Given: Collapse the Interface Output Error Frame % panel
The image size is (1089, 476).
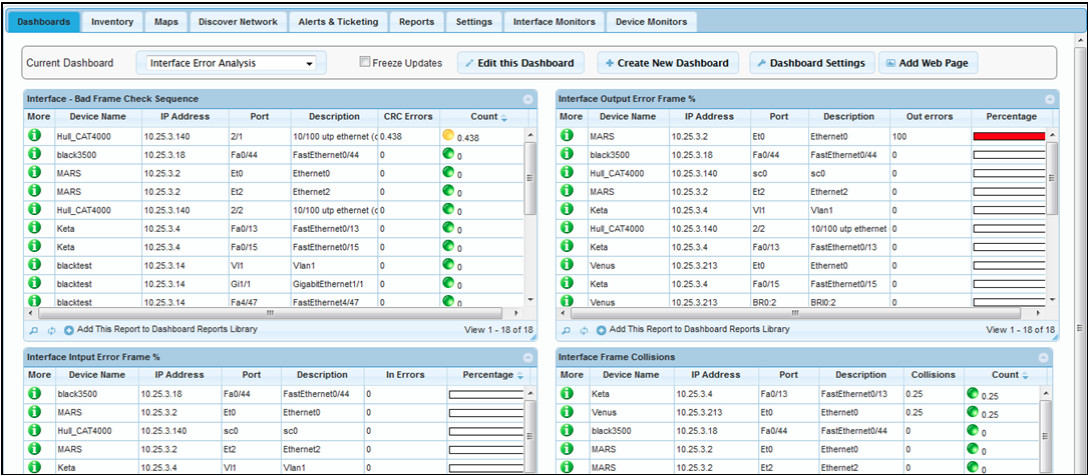Looking at the screenshot, I should [x=1050, y=99].
